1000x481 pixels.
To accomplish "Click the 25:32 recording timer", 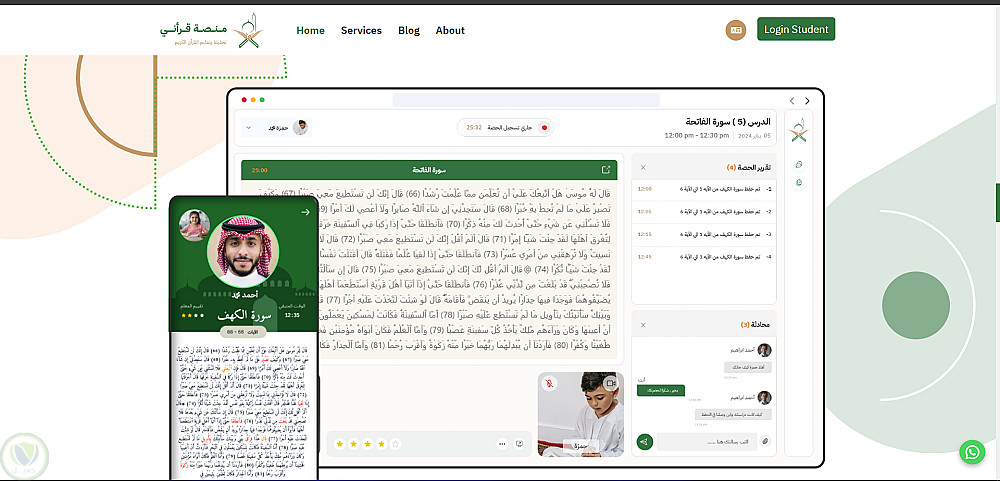I will coord(474,128).
